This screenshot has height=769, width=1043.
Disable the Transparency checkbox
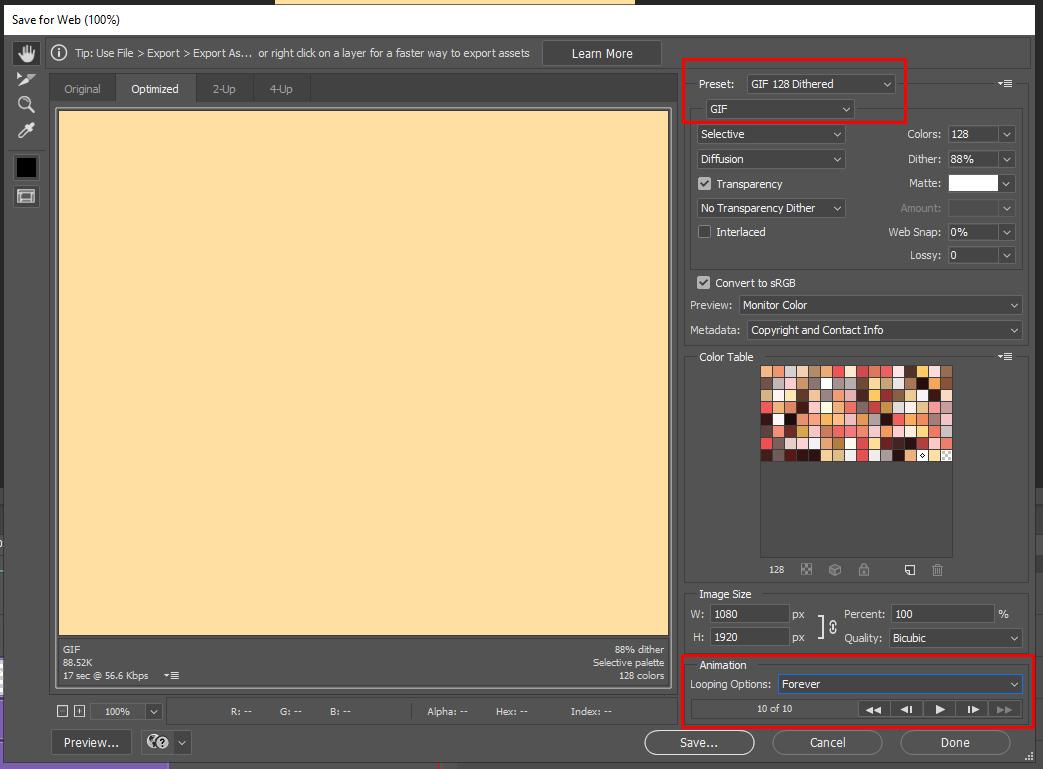(703, 183)
